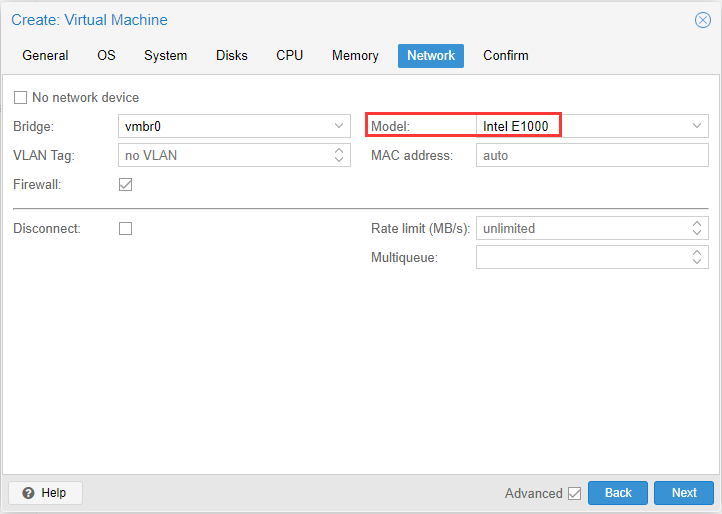Toggle the Advanced checkbox
Viewport: 722px width, 514px height.
click(574, 493)
